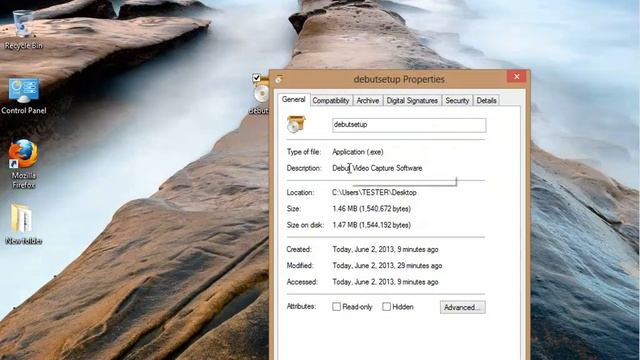Viewport: 640px width, 360px height.
Task: Open the Recycle Bin desktop icon
Action: click(x=23, y=29)
